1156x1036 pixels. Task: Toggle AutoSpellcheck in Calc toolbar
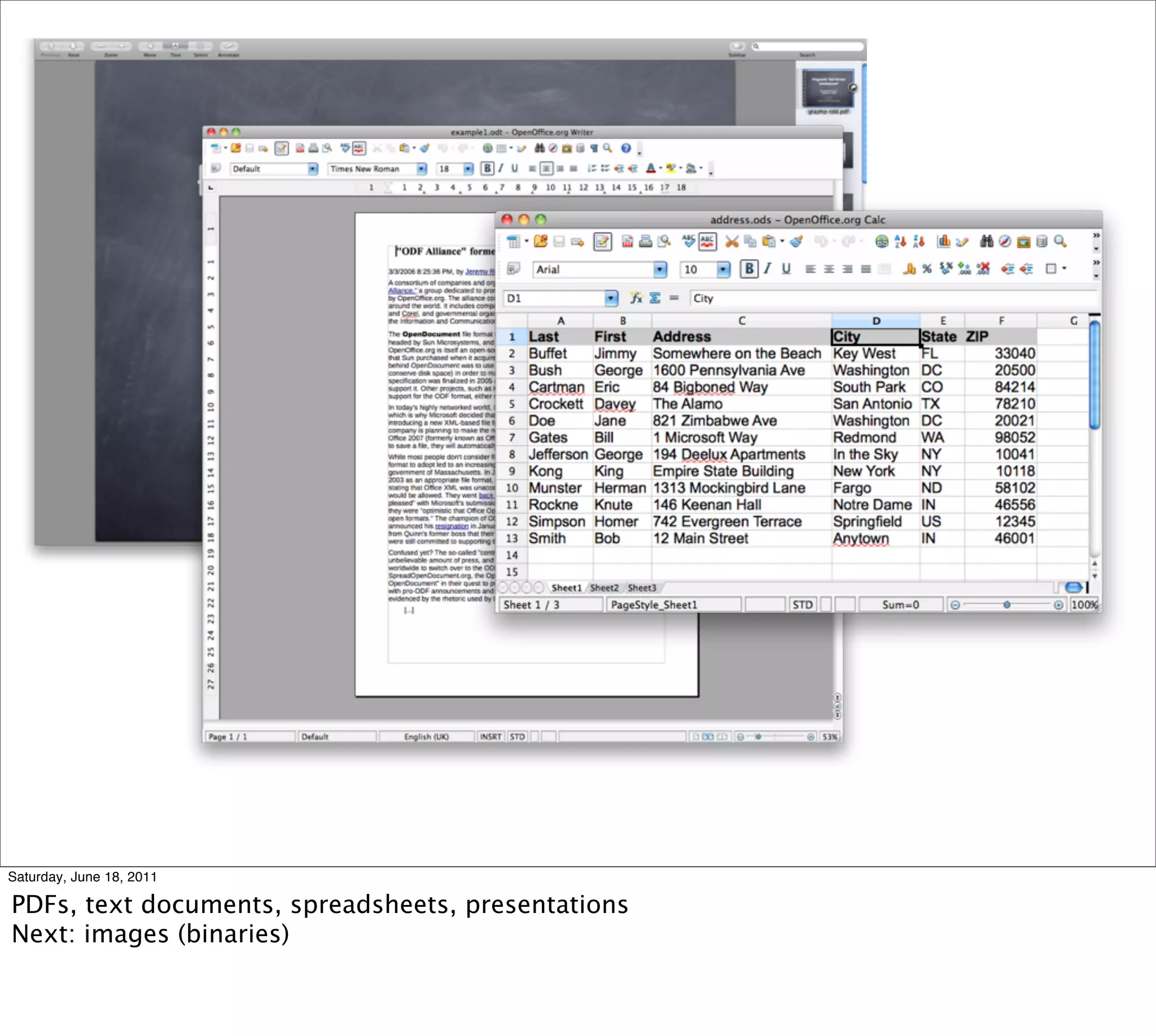[x=707, y=242]
